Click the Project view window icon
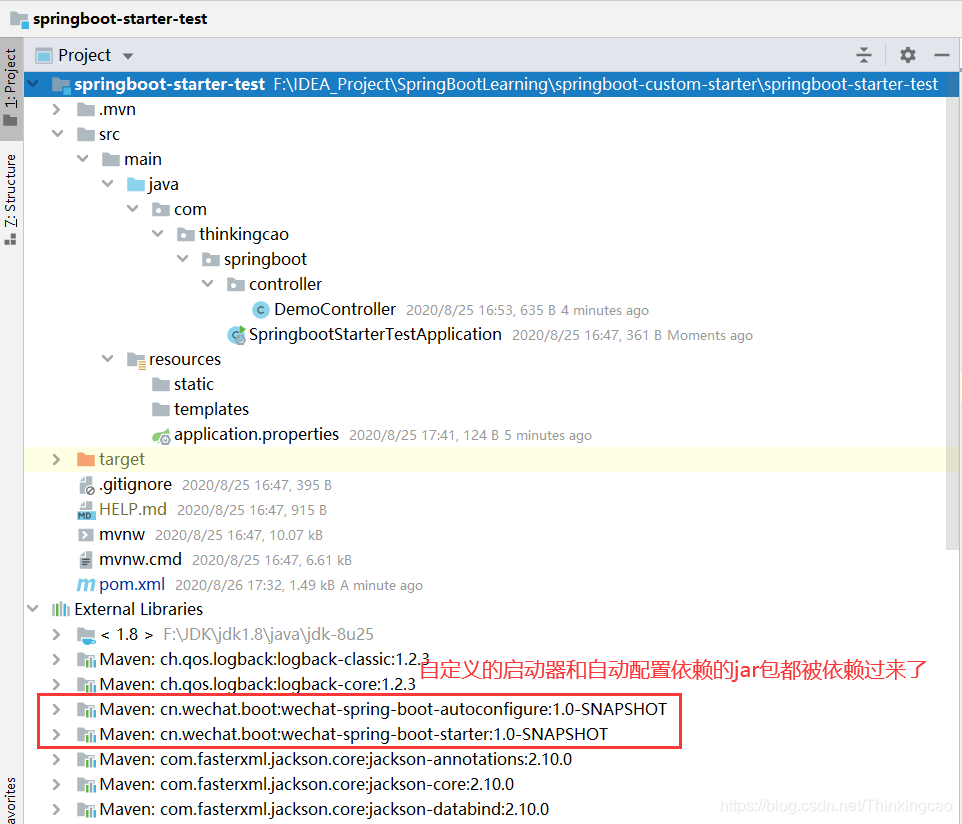The height and width of the screenshot is (824, 962). click(44, 56)
